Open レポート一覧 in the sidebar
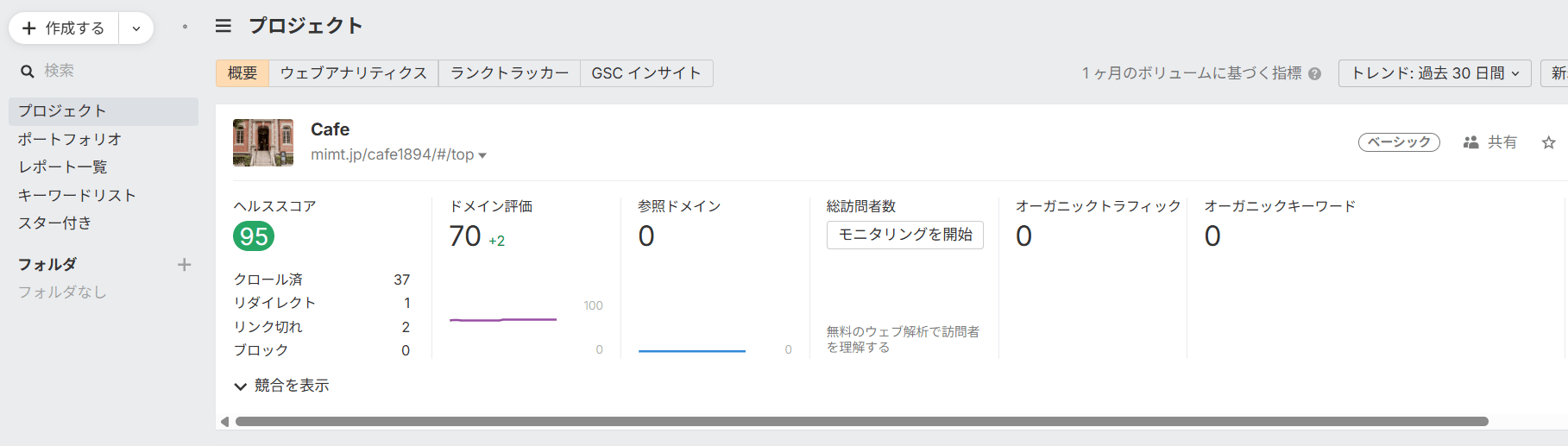This screenshot has height=446, width=1568. point(63,167)
